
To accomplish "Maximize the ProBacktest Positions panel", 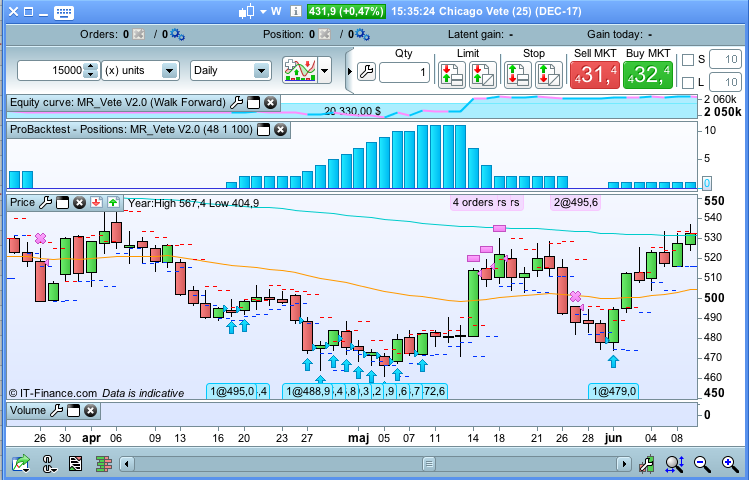I will [x=264, y=129].
